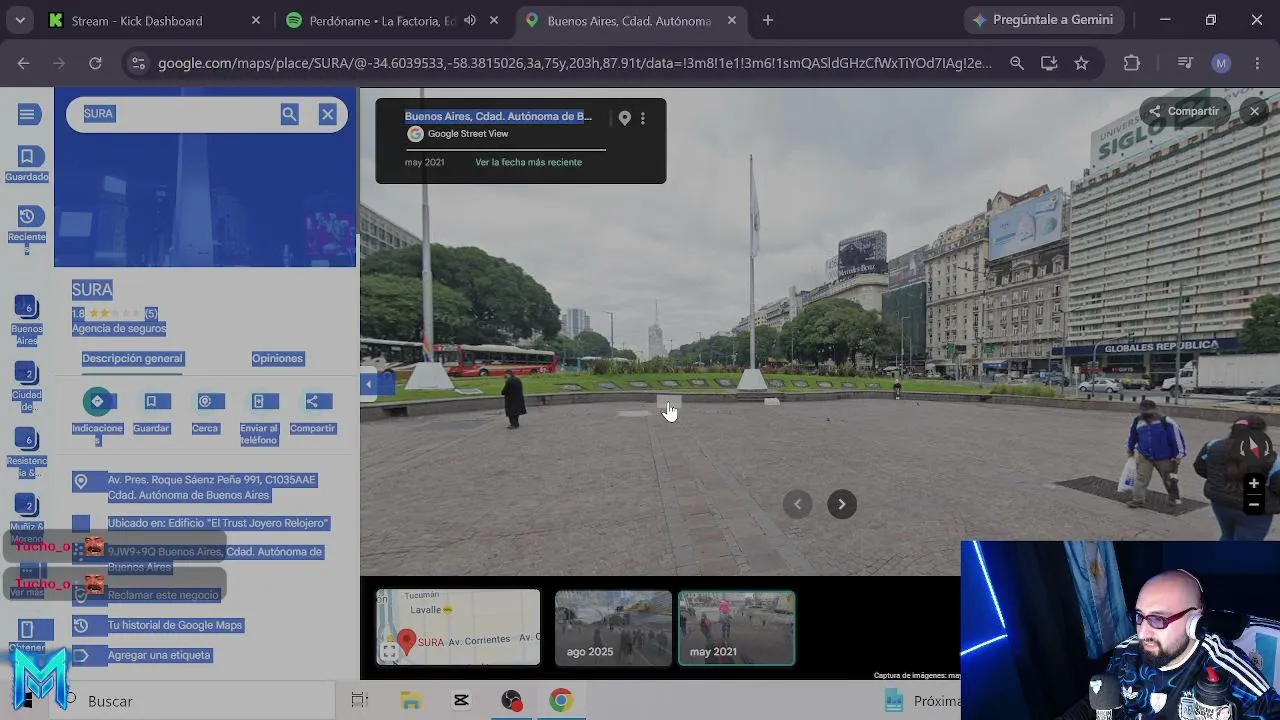Go to the next Street View image
Viewport: 1280px width, 720px height.
coord(842,504)
